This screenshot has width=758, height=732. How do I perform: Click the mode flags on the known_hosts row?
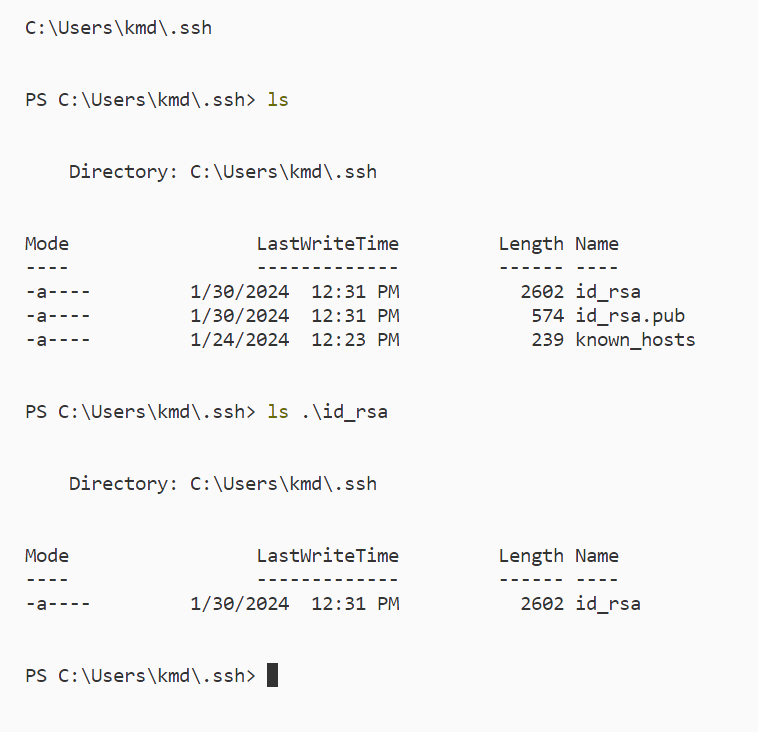pos(58,340)
